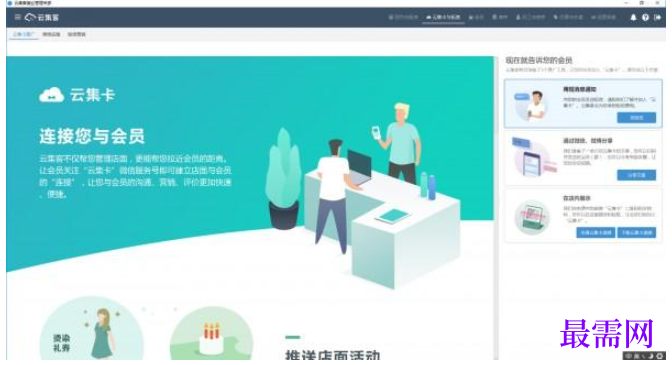Click the 烫染礼券 circular illustration
Screen dimensions: 672x365
coord(91,328)
